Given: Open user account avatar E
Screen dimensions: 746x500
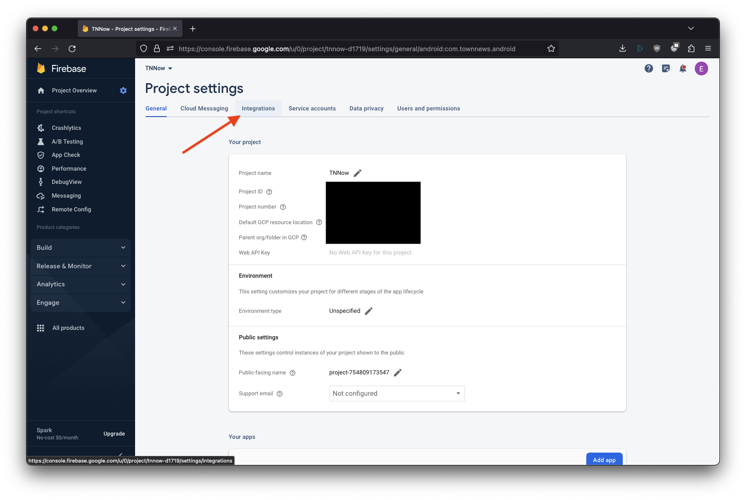Looking at the screenshot, I should pyautogui.click(x=701, y=69).
